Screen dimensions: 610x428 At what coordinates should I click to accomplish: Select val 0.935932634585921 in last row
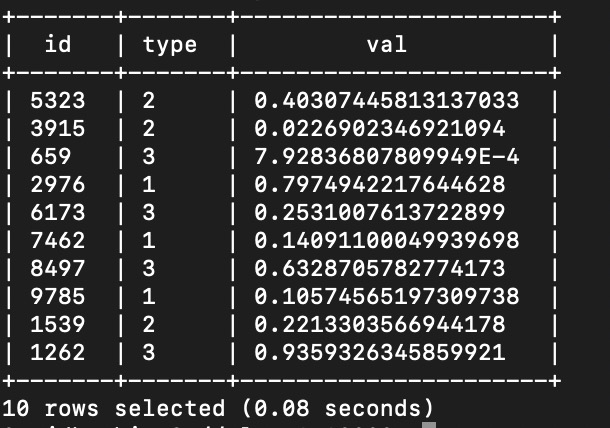point(379,352)
